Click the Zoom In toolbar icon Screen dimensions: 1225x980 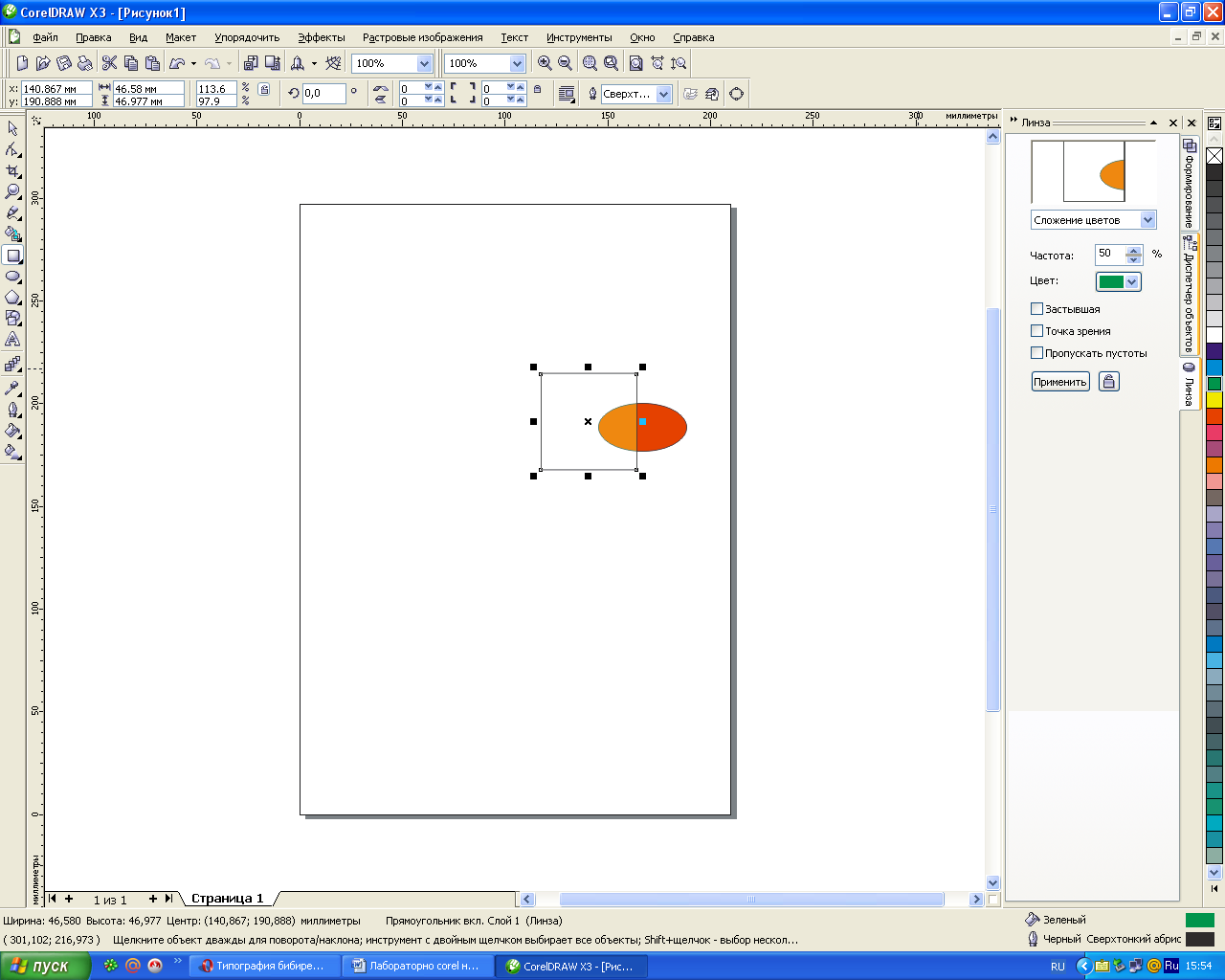[x=545, y=63]
